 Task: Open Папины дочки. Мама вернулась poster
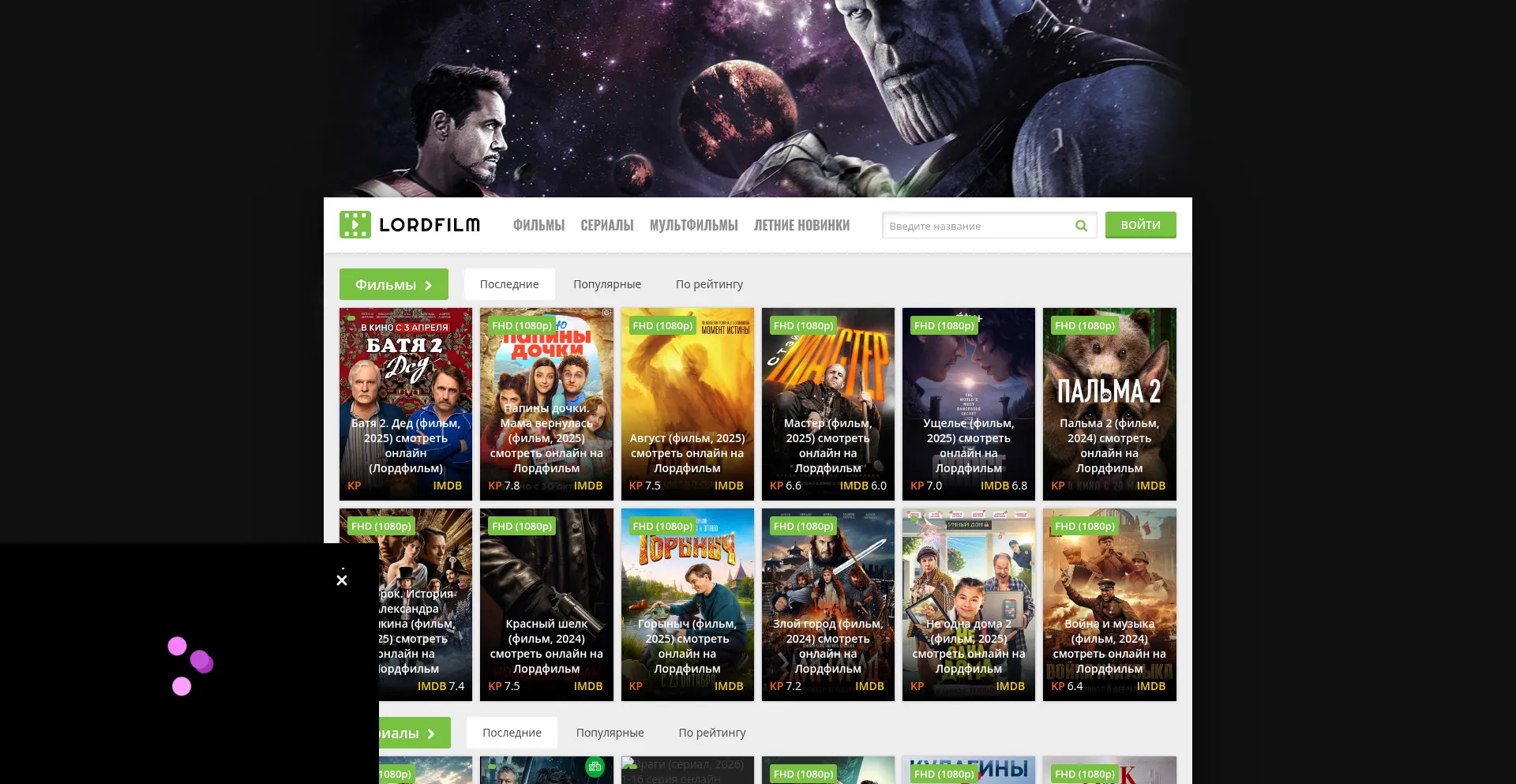click(x=546, y=404)
